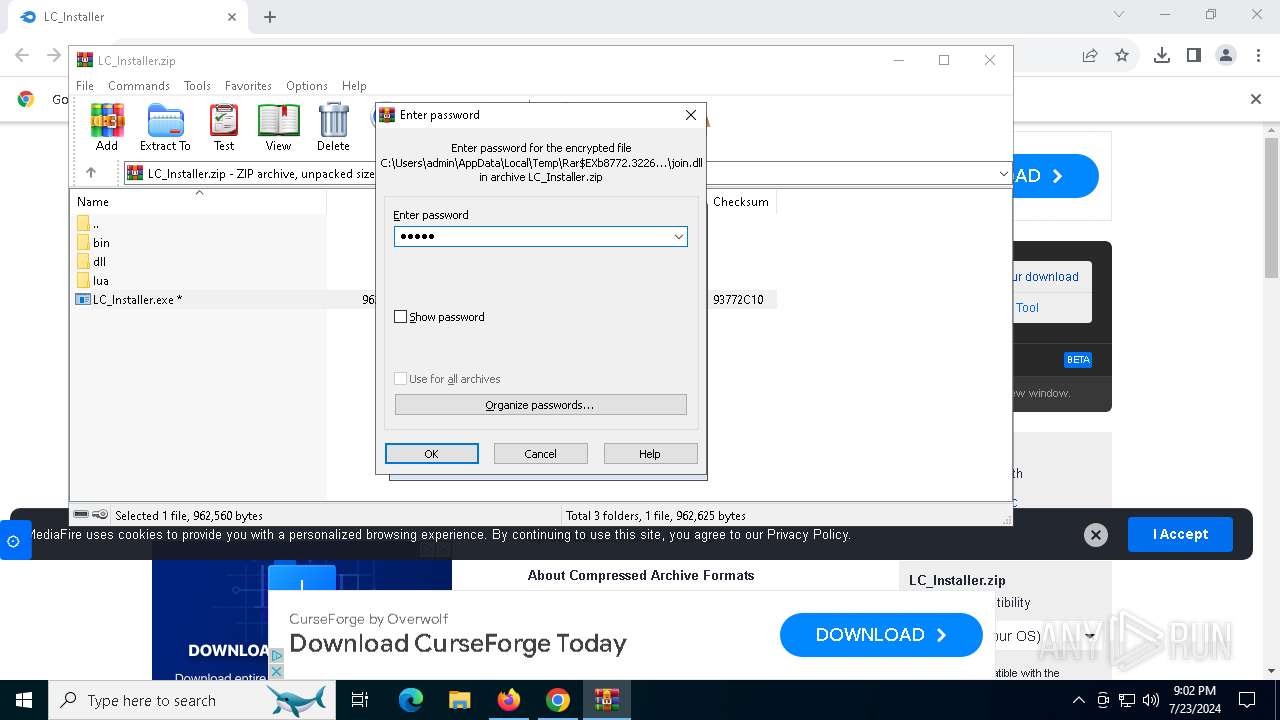Viewport: 1280px width, 720px height.
Task: Click the CurseForge DOWNLOAD button
Action: click(x=881, y=635)
